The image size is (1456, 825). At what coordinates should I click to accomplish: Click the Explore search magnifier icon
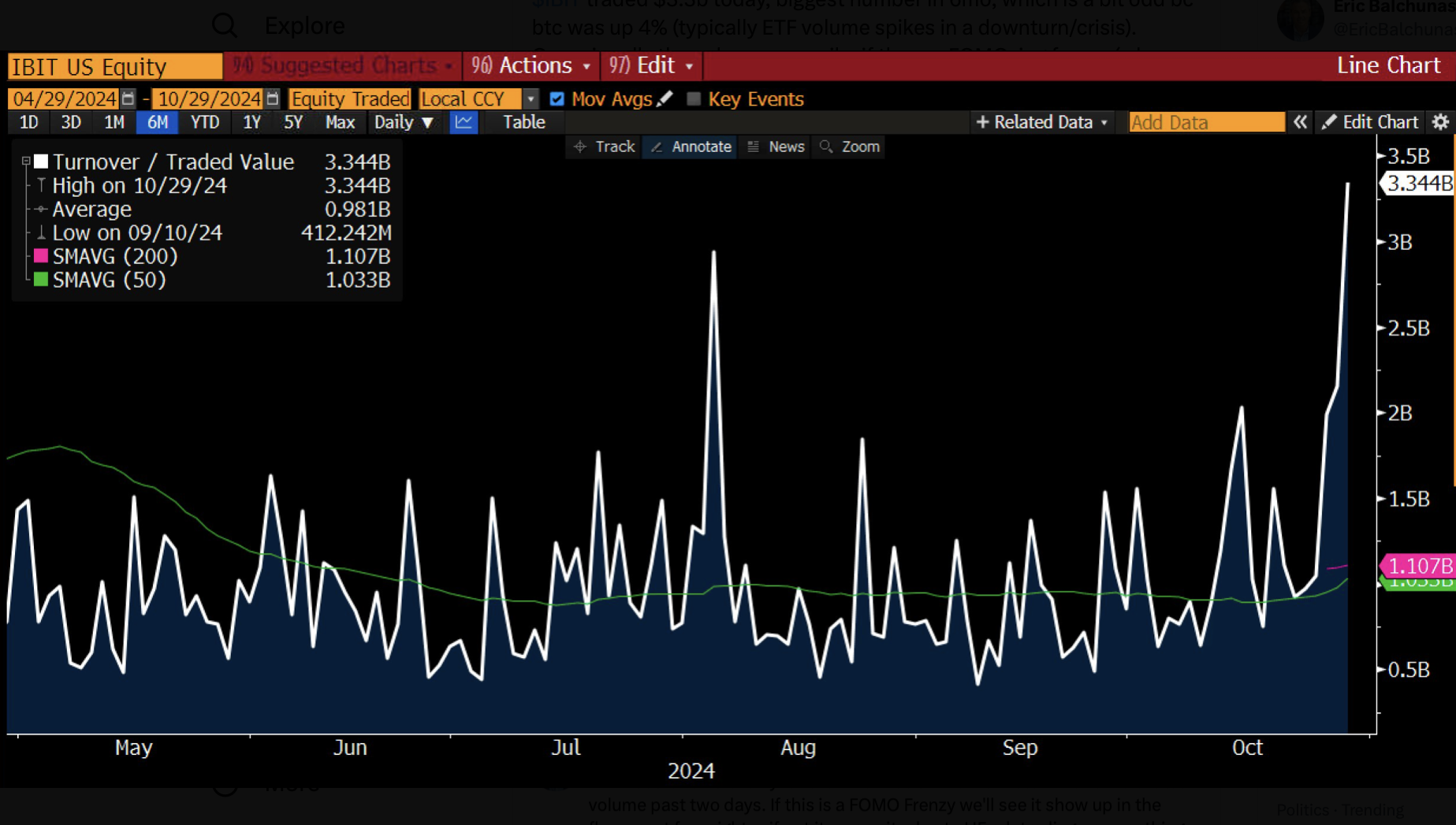coord(225,25)
